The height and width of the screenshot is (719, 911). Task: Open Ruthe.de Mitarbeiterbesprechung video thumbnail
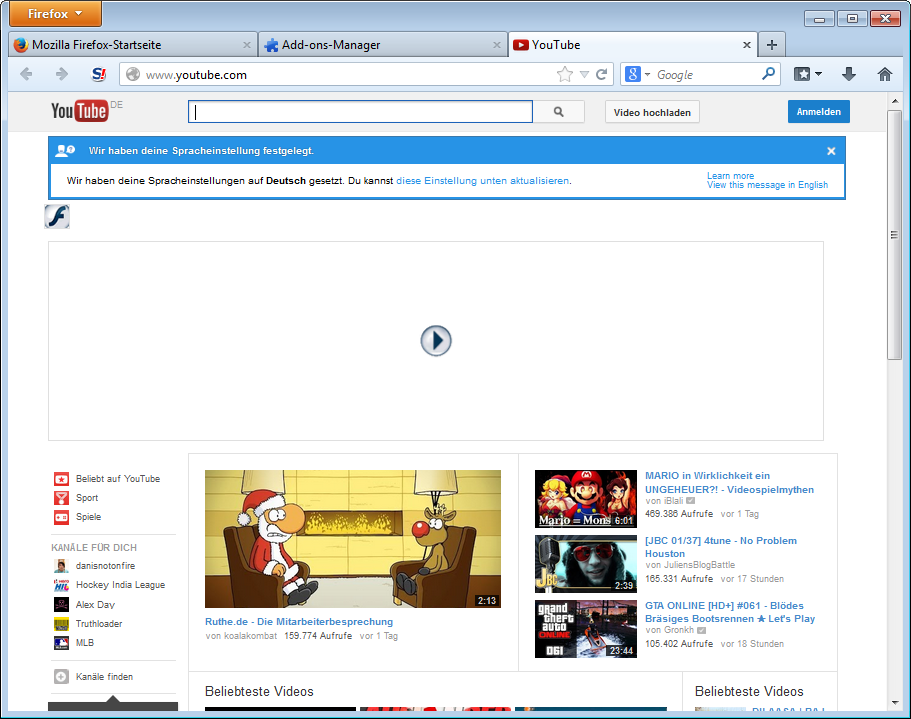coord(353,539)
